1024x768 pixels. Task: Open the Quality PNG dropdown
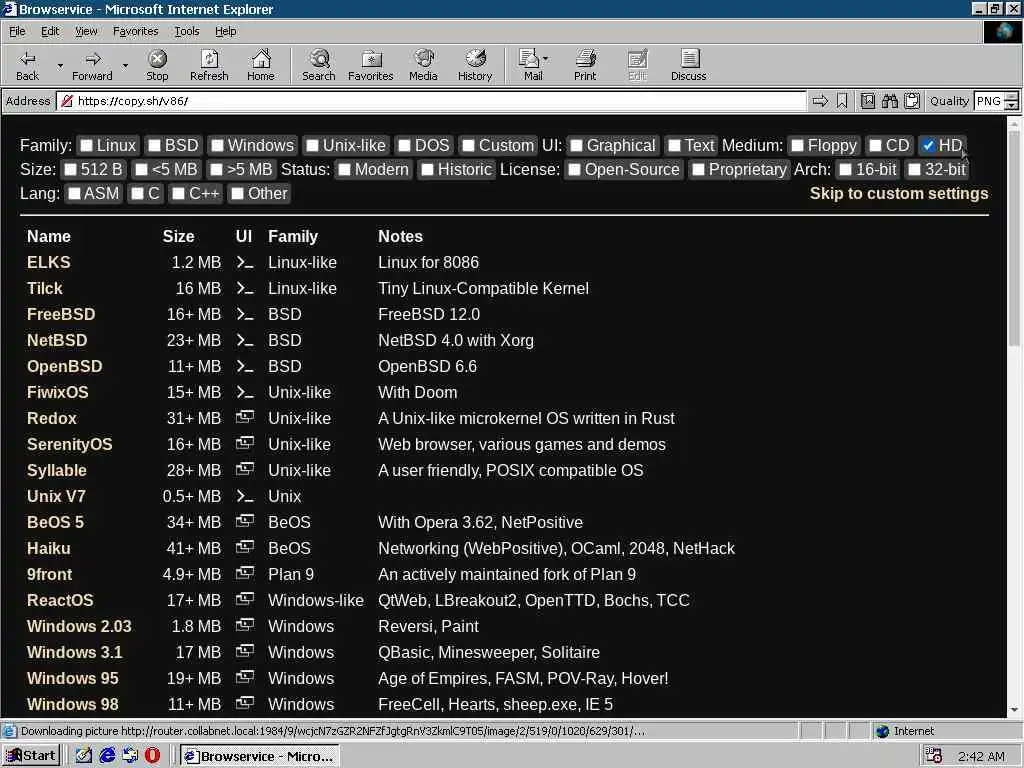[1011, 101]
